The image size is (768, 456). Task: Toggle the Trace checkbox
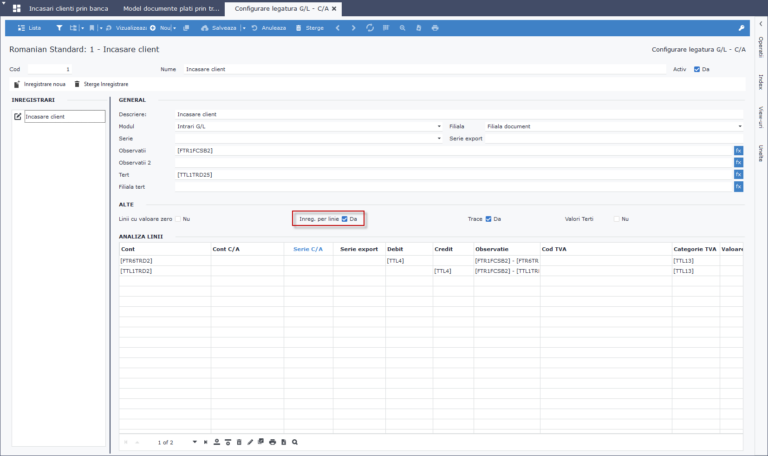488,219
